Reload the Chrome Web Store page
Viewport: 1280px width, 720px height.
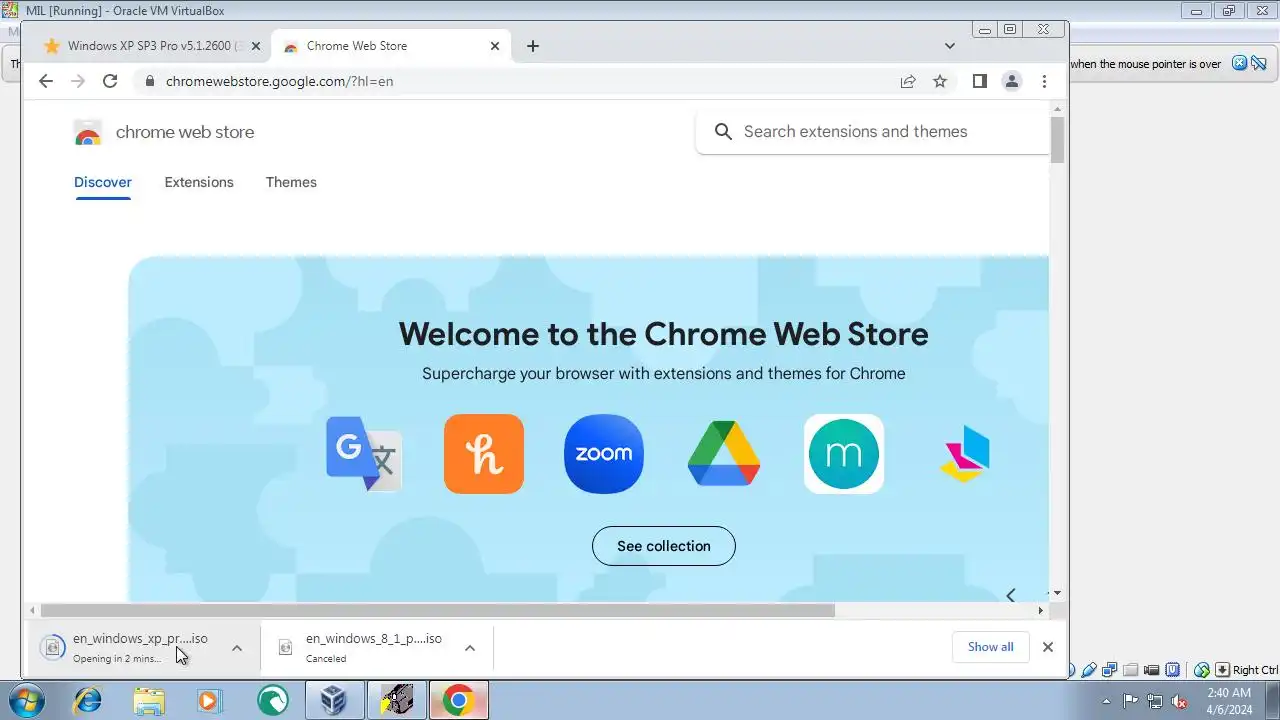[110, 81]
